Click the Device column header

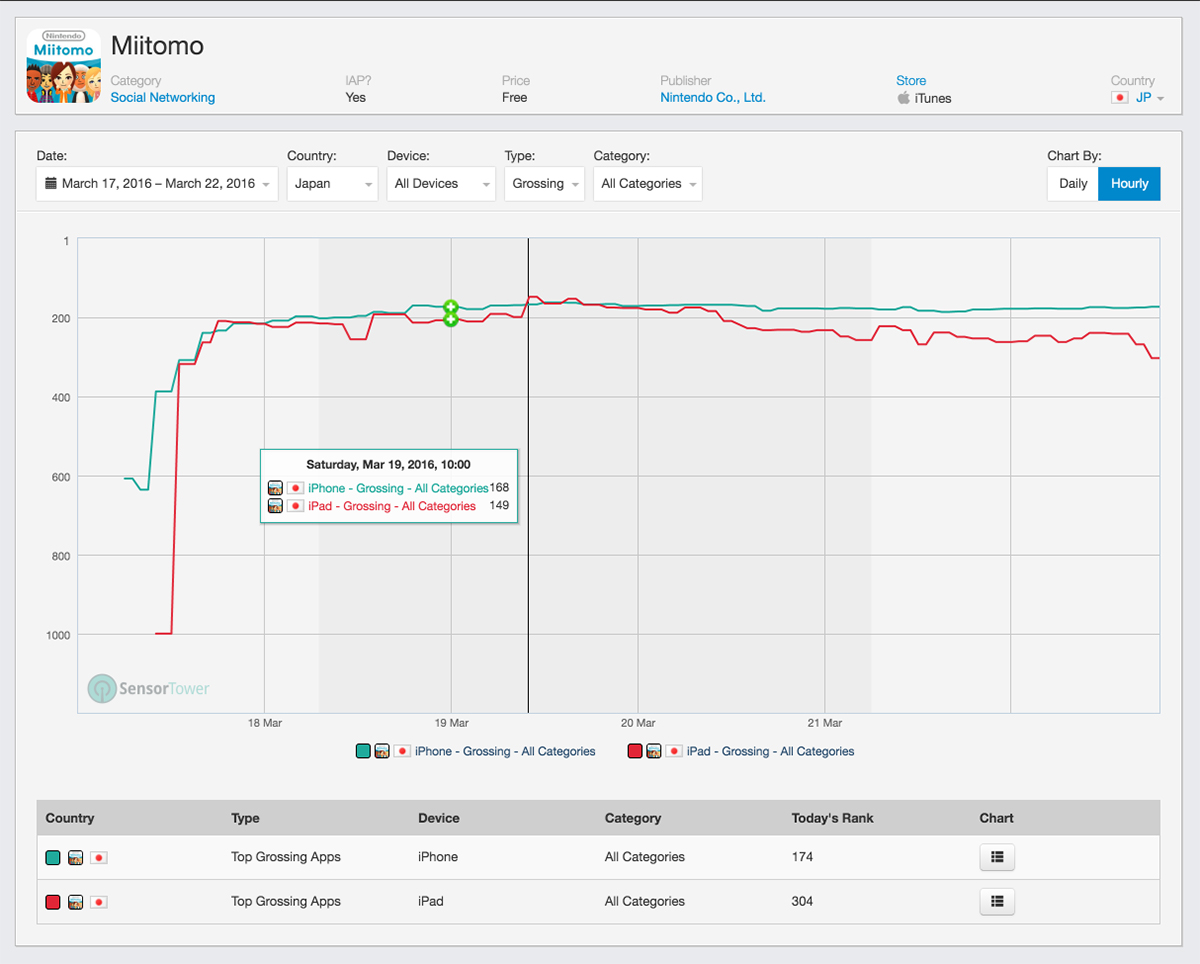[439, 818]
